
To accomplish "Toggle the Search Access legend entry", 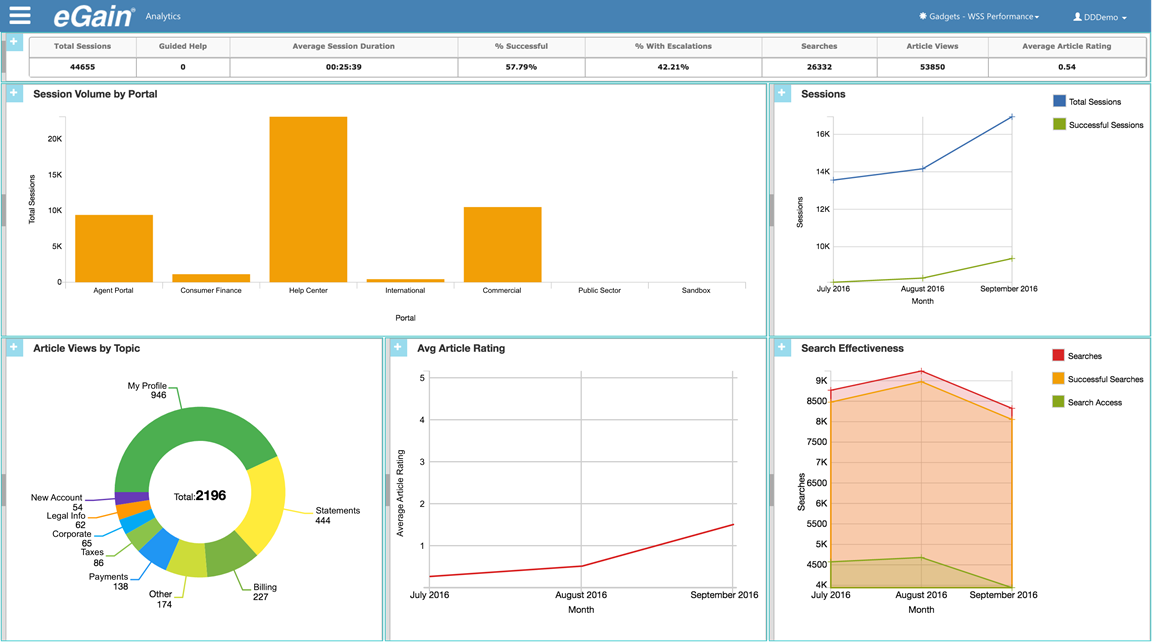I will coord(1094,402).
